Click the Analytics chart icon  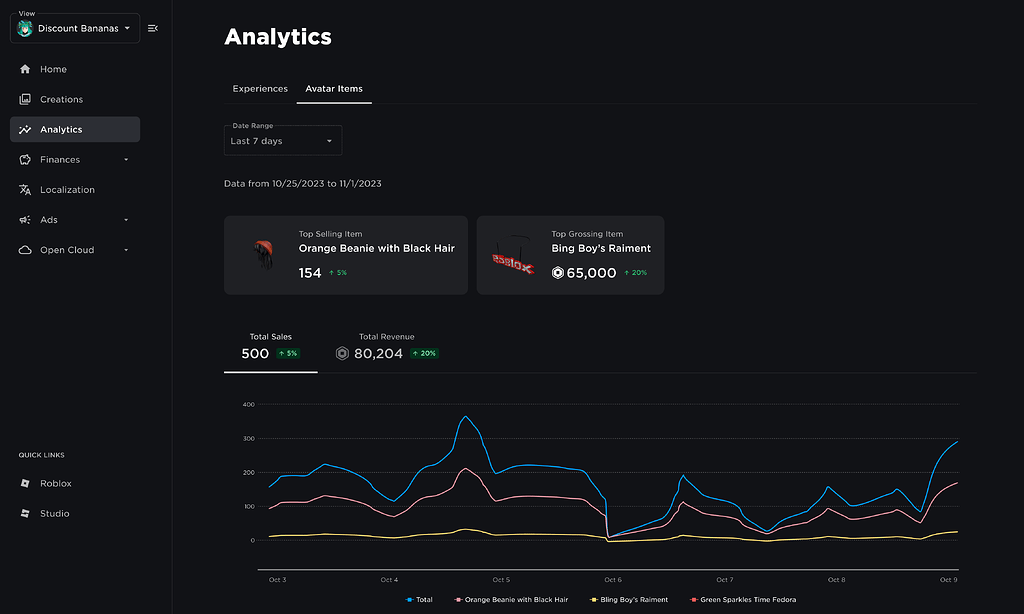coord(23,128)
